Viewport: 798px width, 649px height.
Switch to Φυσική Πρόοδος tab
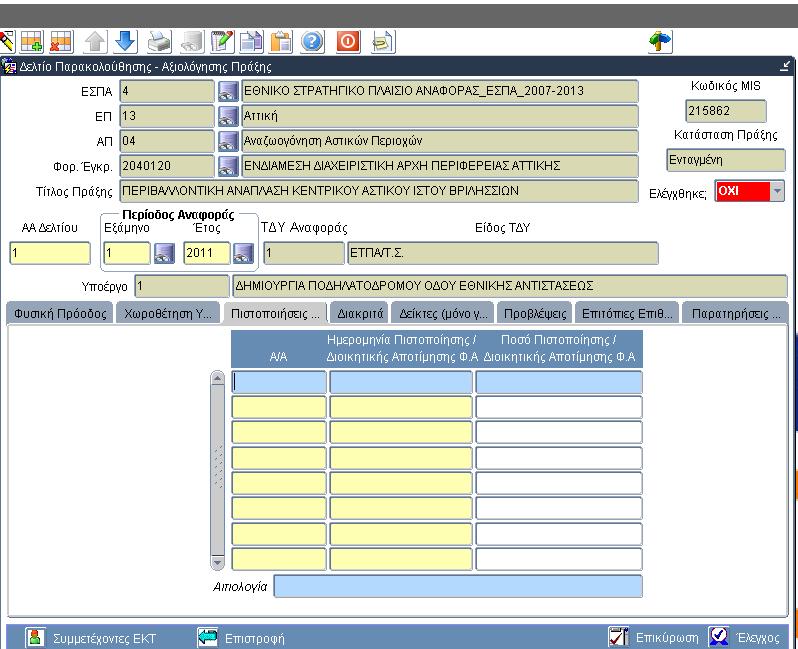[60, 314]
